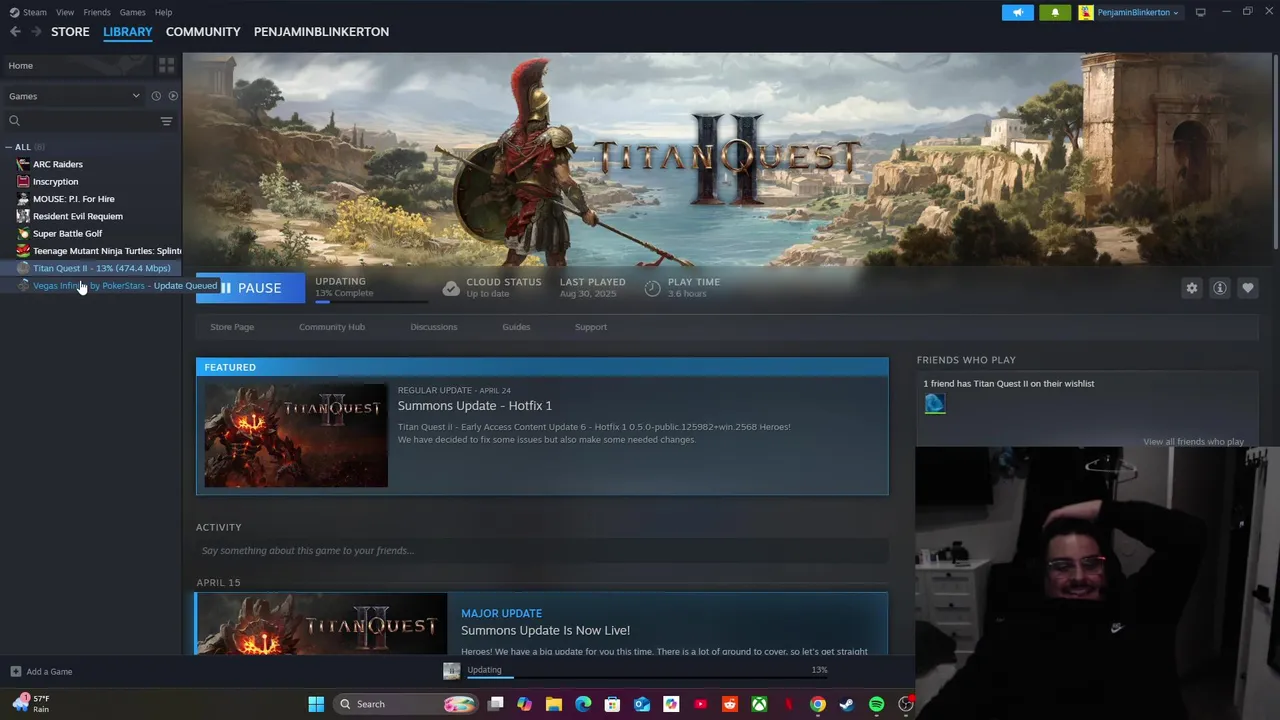Click the announcements megaphone button
The height and width of the screenshot is (720, 1280).
[1017, 12]
